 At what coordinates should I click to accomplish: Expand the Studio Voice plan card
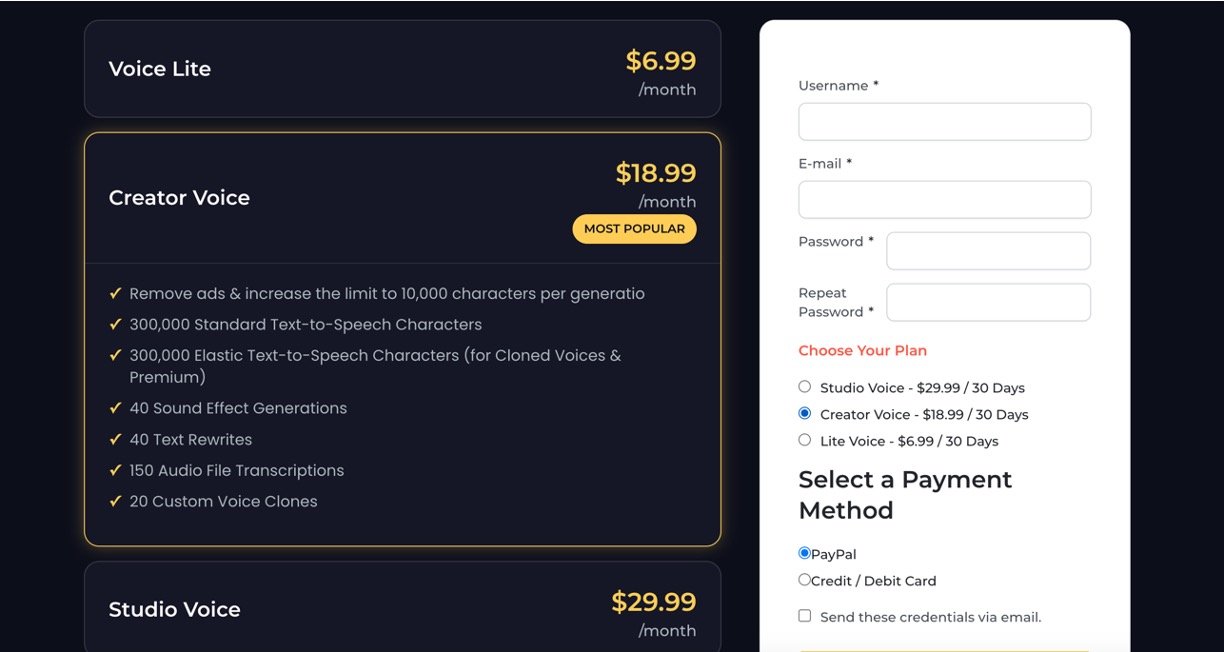402,609
